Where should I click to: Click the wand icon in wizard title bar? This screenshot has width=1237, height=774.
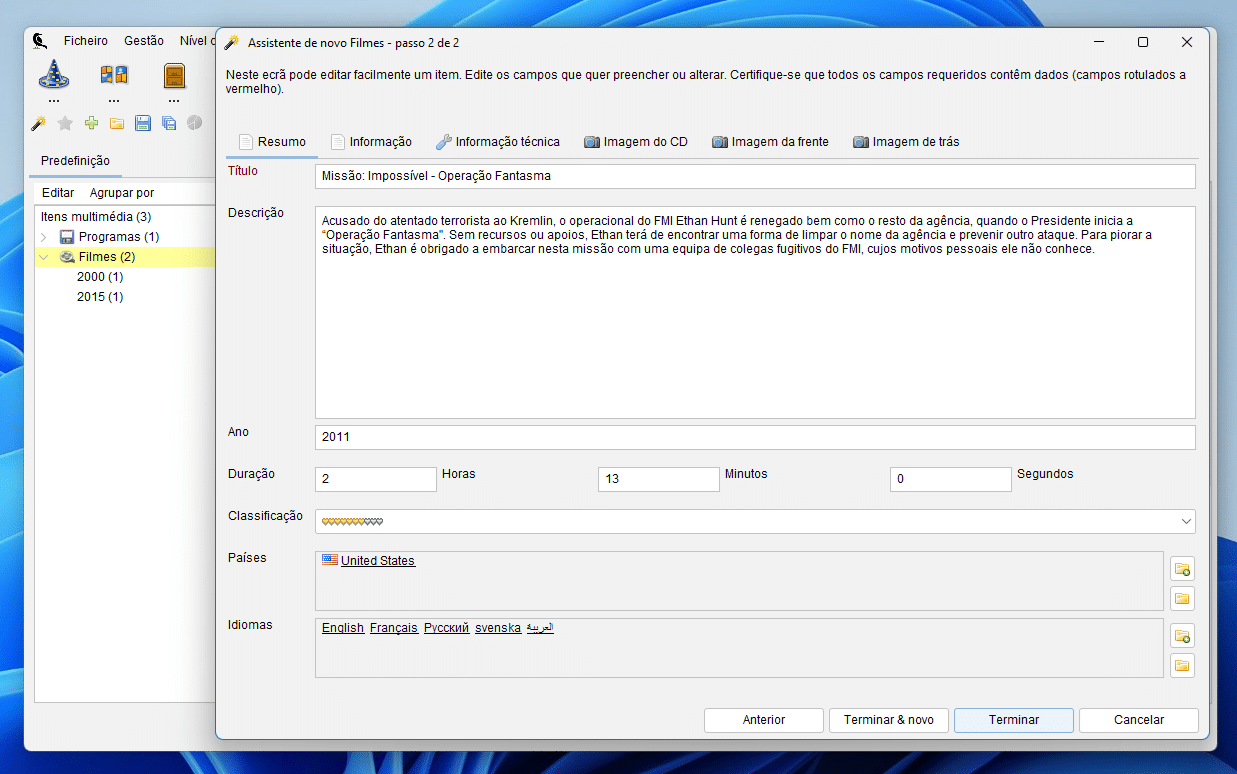(231, 42)
